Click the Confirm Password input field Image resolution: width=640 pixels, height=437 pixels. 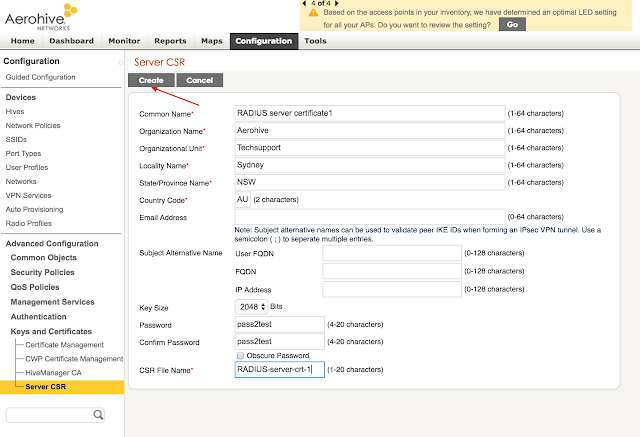tap(280, 342)
